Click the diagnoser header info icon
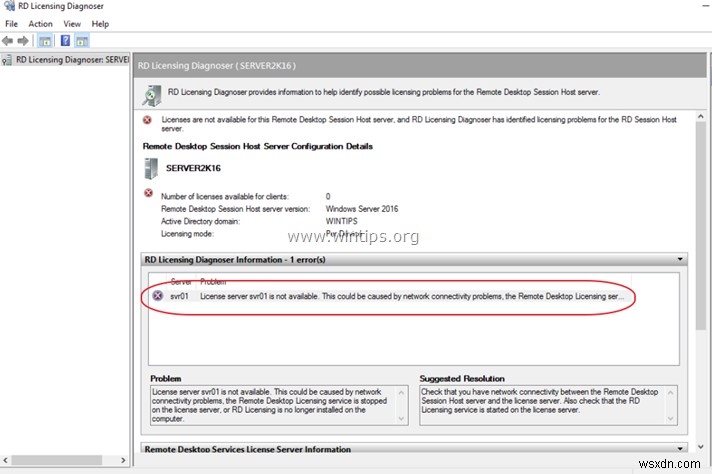712x474 pixels. coord(152,95)
